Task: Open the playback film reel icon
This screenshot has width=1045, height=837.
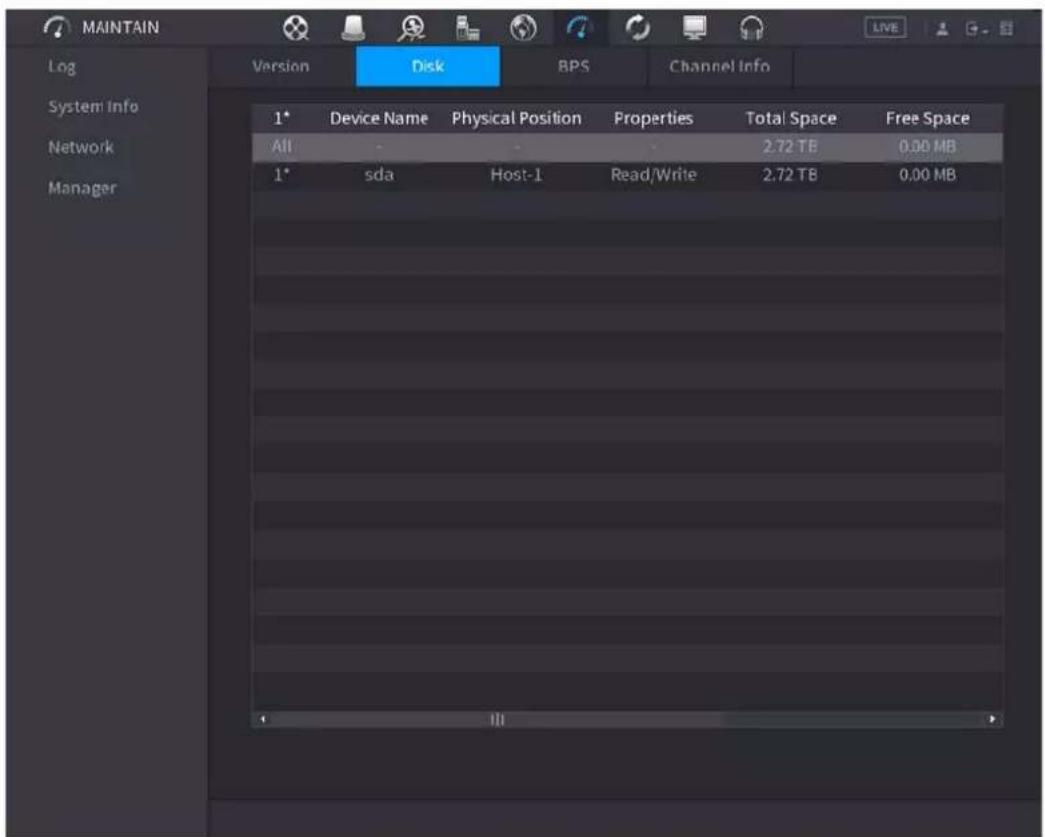Action: click(x=296, y=28)
